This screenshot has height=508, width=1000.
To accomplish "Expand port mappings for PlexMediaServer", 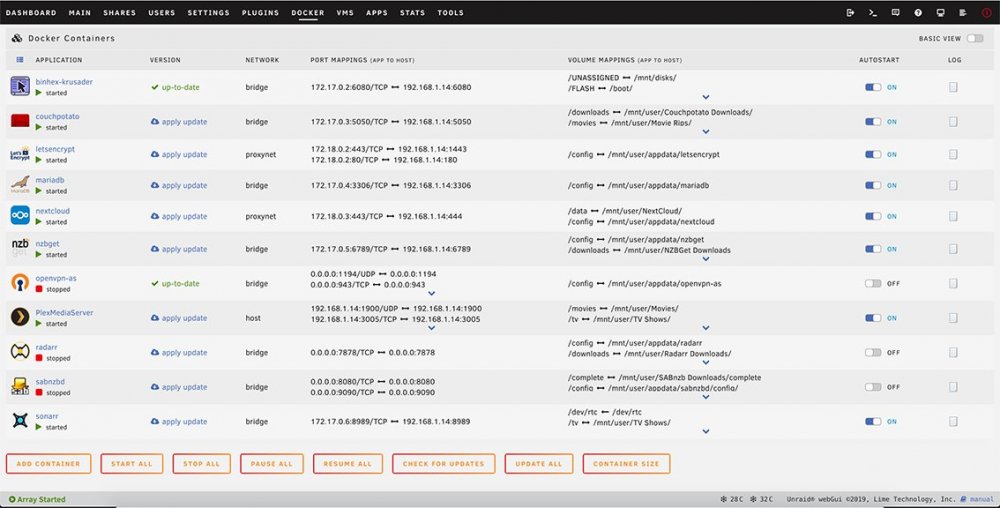I will point(432,328).
